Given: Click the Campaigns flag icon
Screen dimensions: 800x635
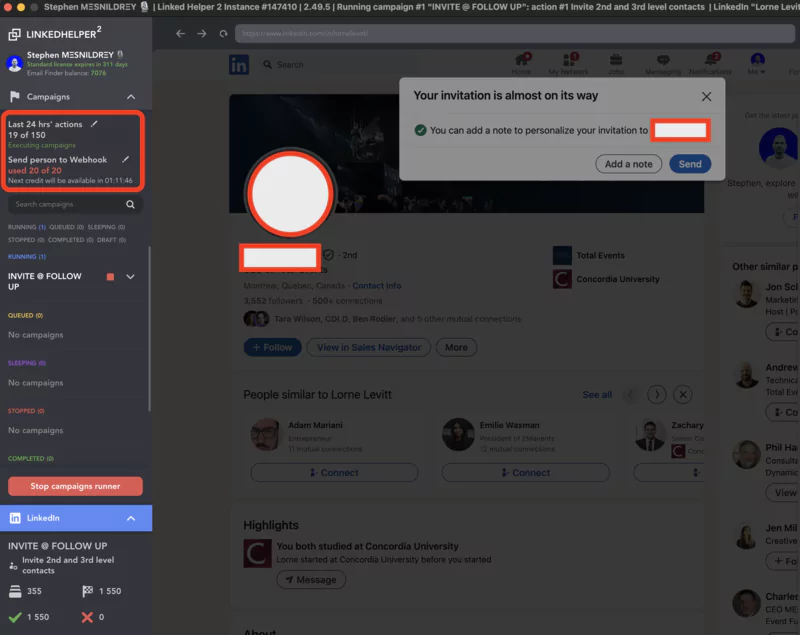Looking at the screenshot, I should pyautogui.click(x=15, y=96).
